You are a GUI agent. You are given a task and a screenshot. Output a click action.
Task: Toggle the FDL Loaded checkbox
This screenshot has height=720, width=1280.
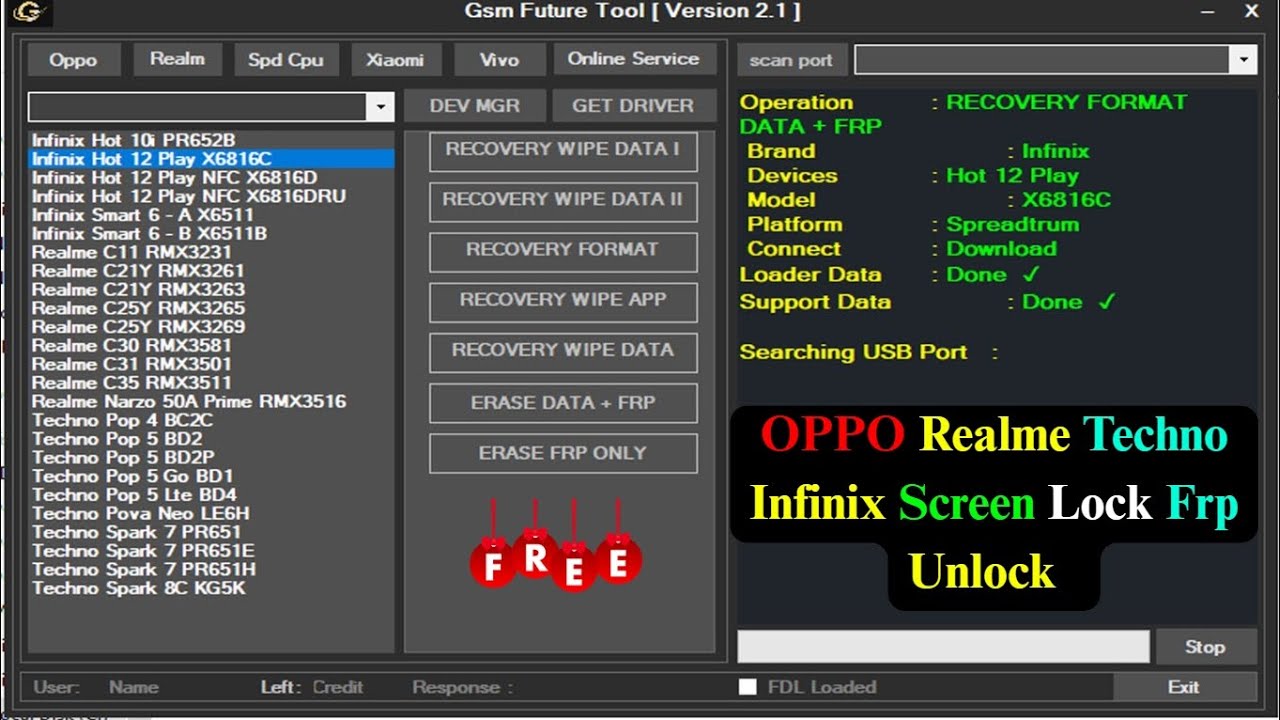pos(747,687)
